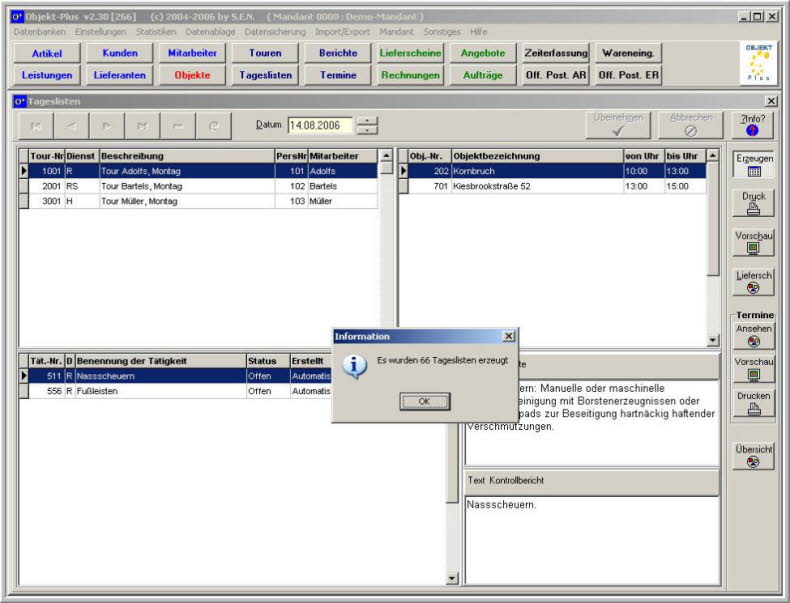This screenshot has height=603, width=790.
Task: Open the Angebote module
Action: point(483,53)
